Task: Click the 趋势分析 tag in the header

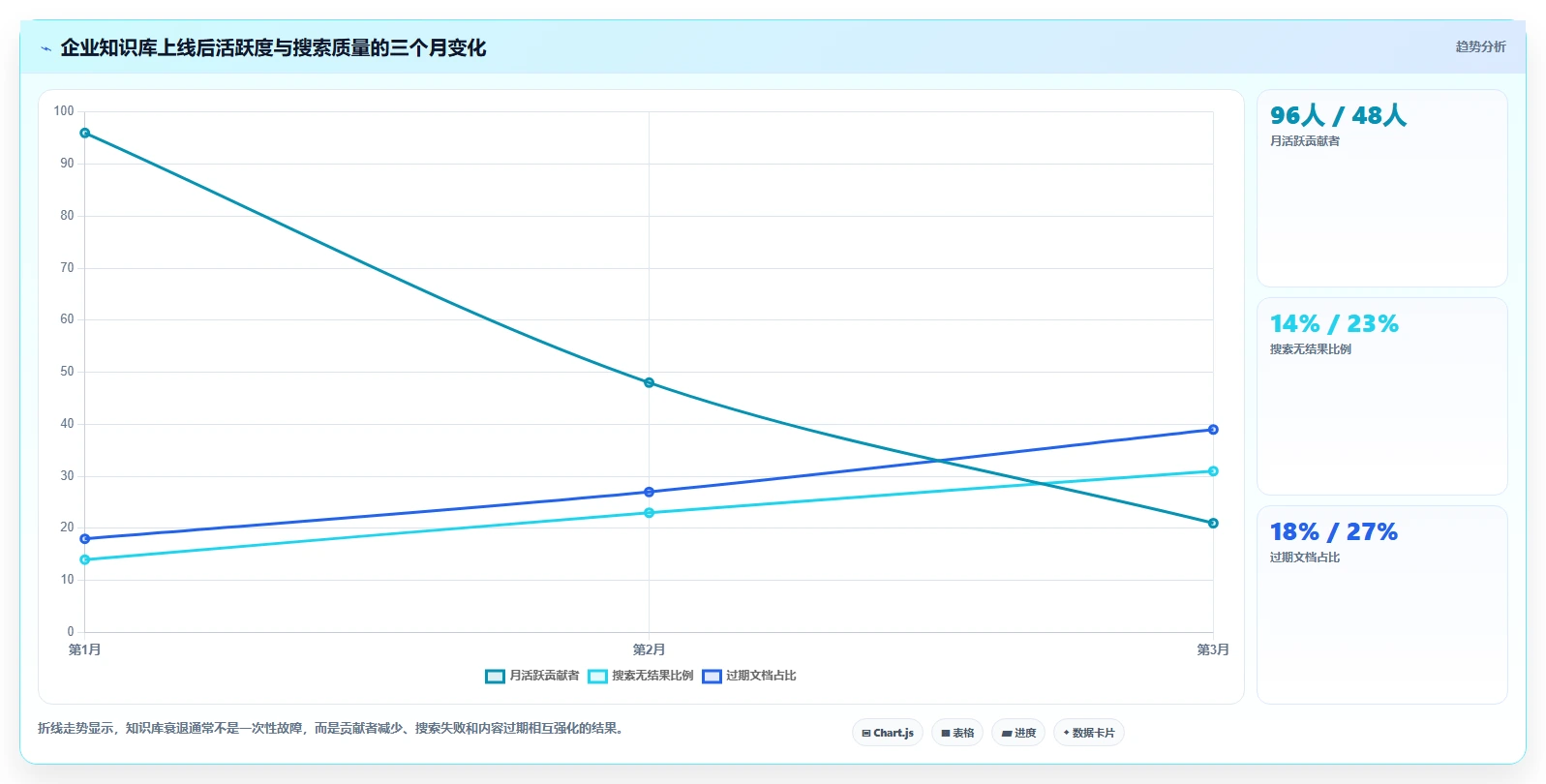Action: [1480, 46]
